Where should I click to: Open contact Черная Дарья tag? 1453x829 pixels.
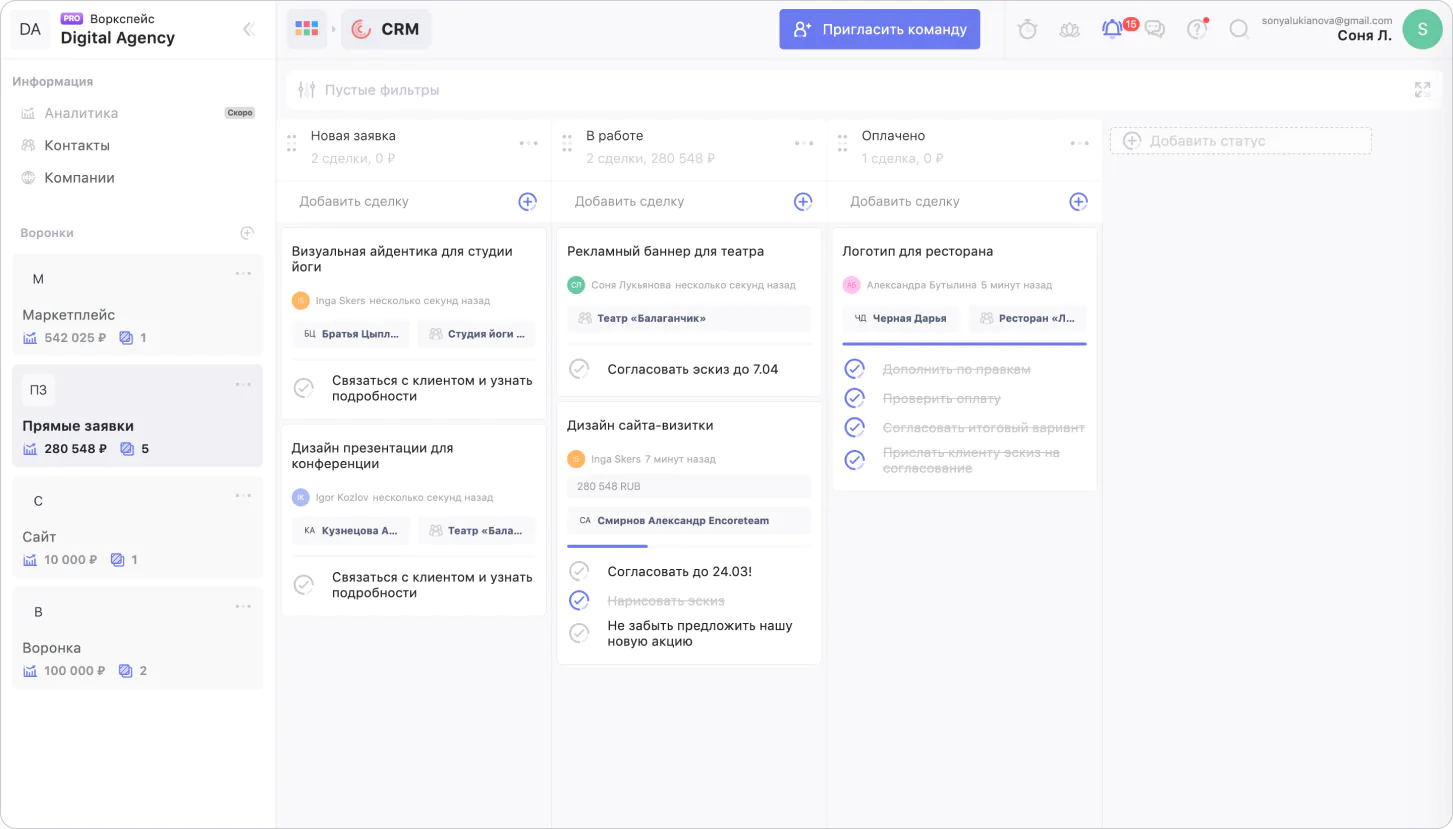coord(901,318)
